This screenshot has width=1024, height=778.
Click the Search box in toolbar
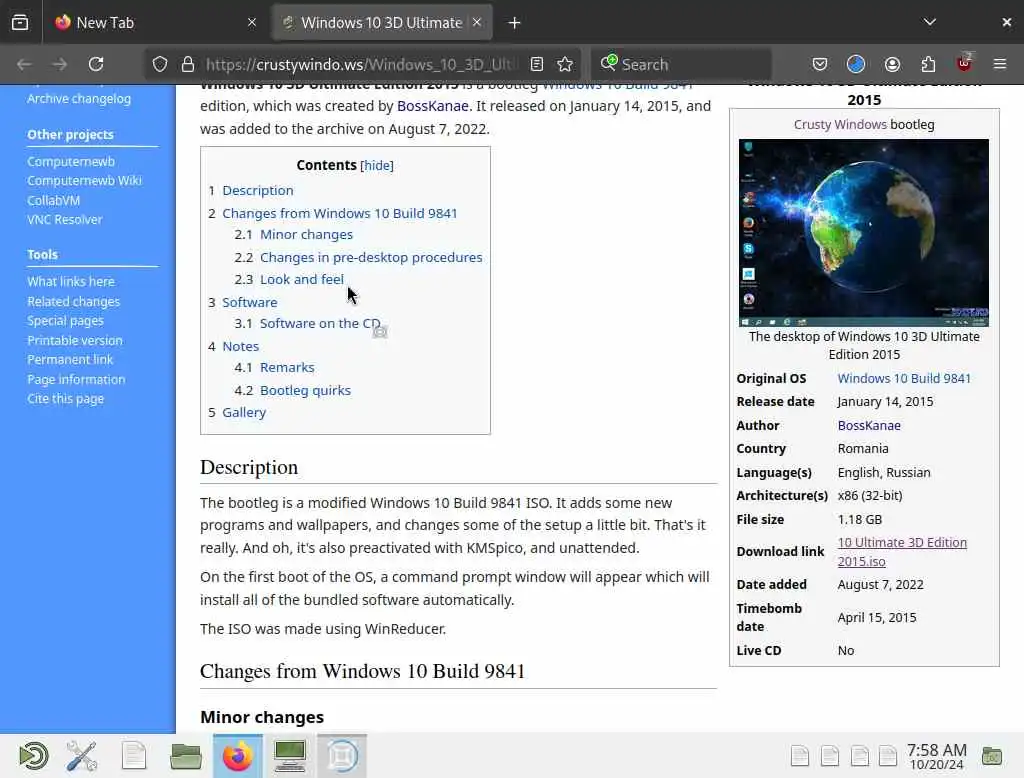pyautogui.click(x=680, y=64)
